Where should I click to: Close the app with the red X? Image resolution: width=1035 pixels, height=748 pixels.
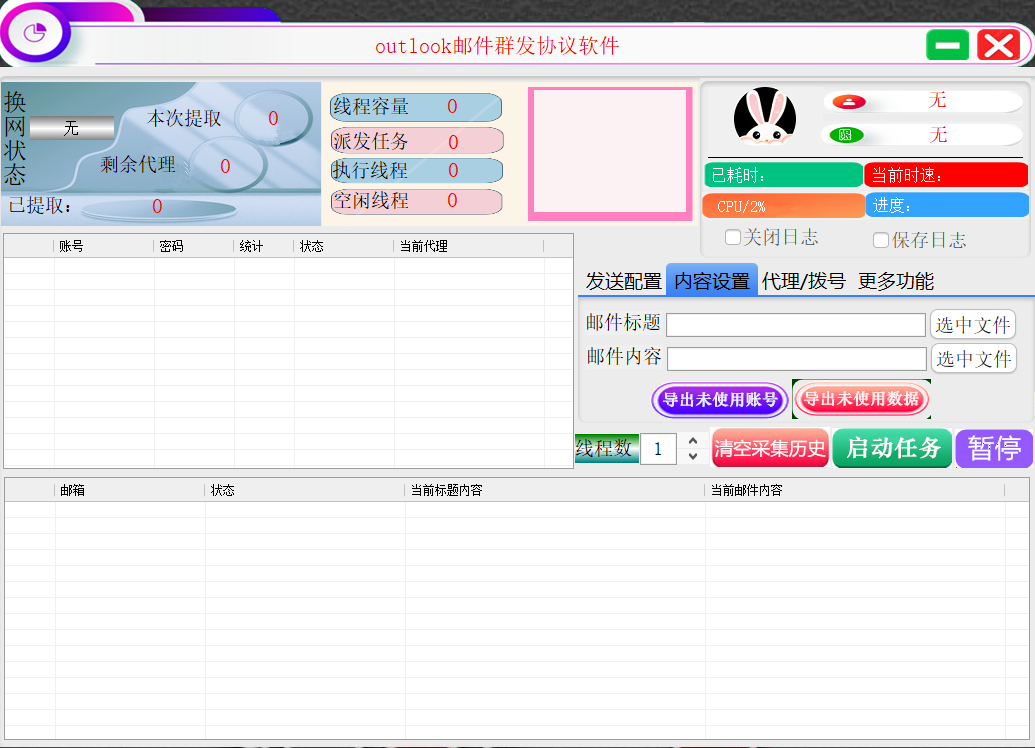coord(997,45)
